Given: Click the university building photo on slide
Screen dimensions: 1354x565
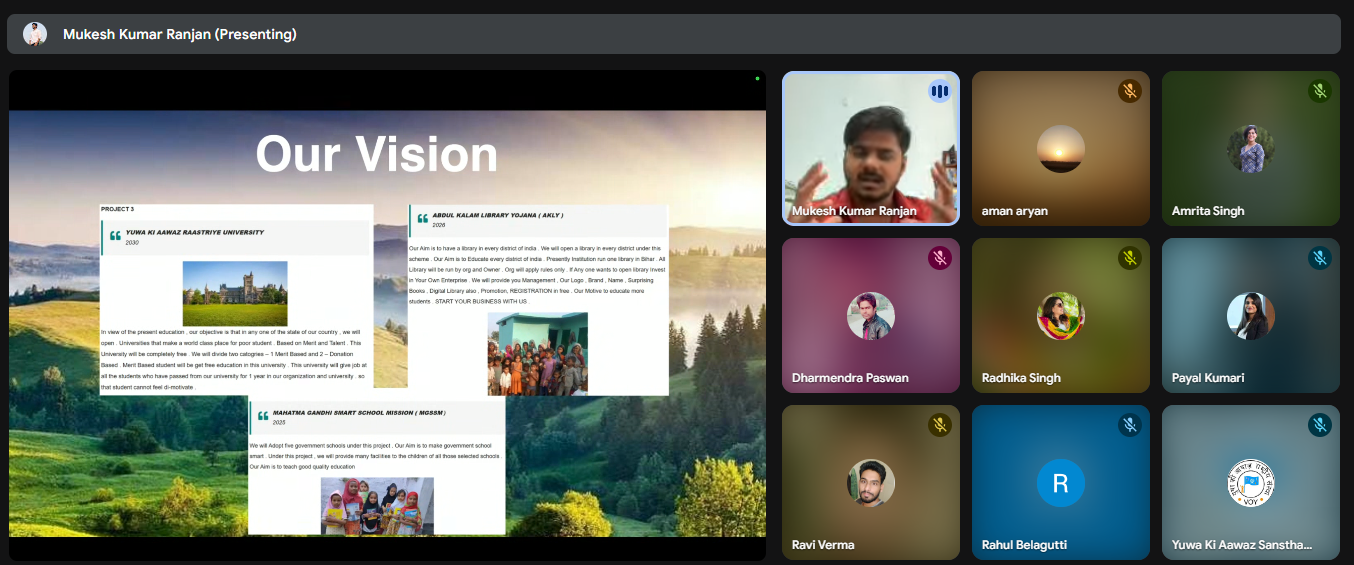Looking at the screenshot, I should point(235,294).
